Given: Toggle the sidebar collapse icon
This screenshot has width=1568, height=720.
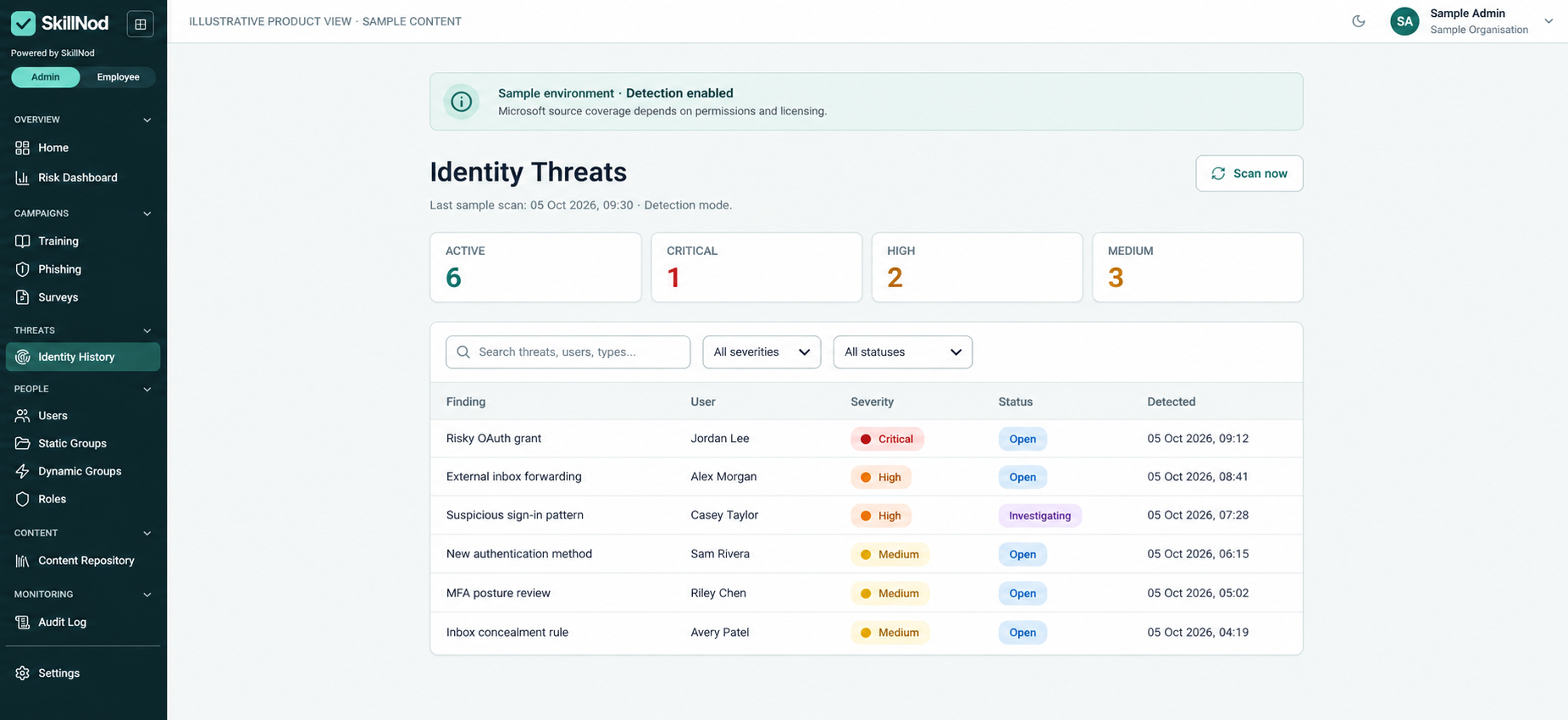Looking at the screenshot, I should (141, 24).
